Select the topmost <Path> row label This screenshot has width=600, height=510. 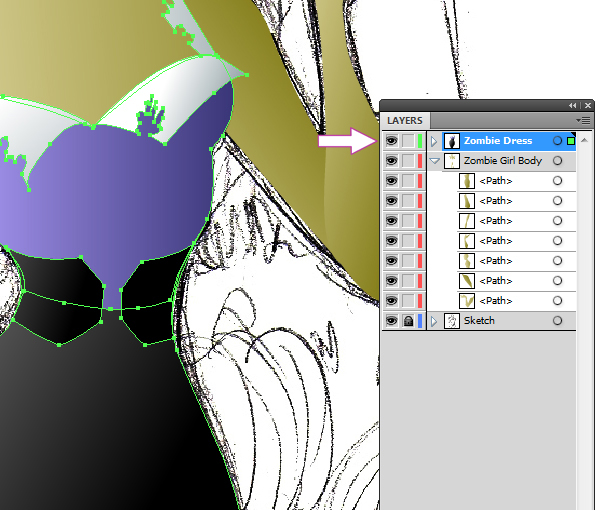coord(496,181)
